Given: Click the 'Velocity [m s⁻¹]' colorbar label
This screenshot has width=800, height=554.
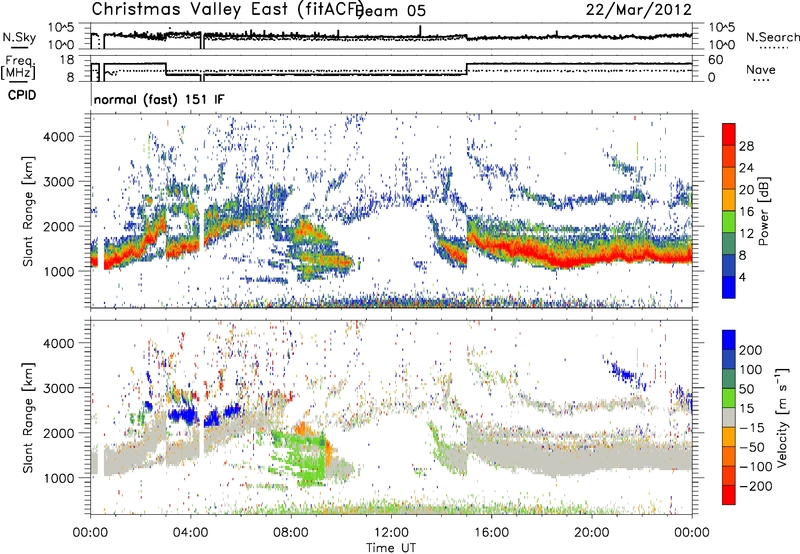Looking at the screenshot, I should [782, 417].
